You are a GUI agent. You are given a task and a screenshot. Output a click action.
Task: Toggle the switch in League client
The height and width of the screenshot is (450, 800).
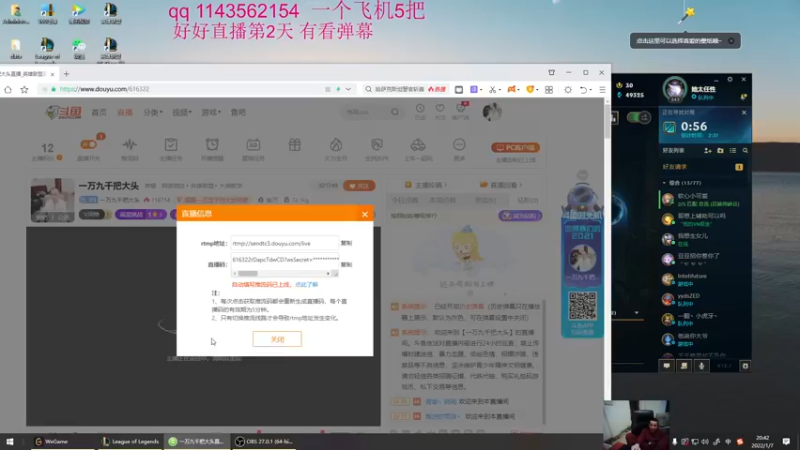pos(638,118)
